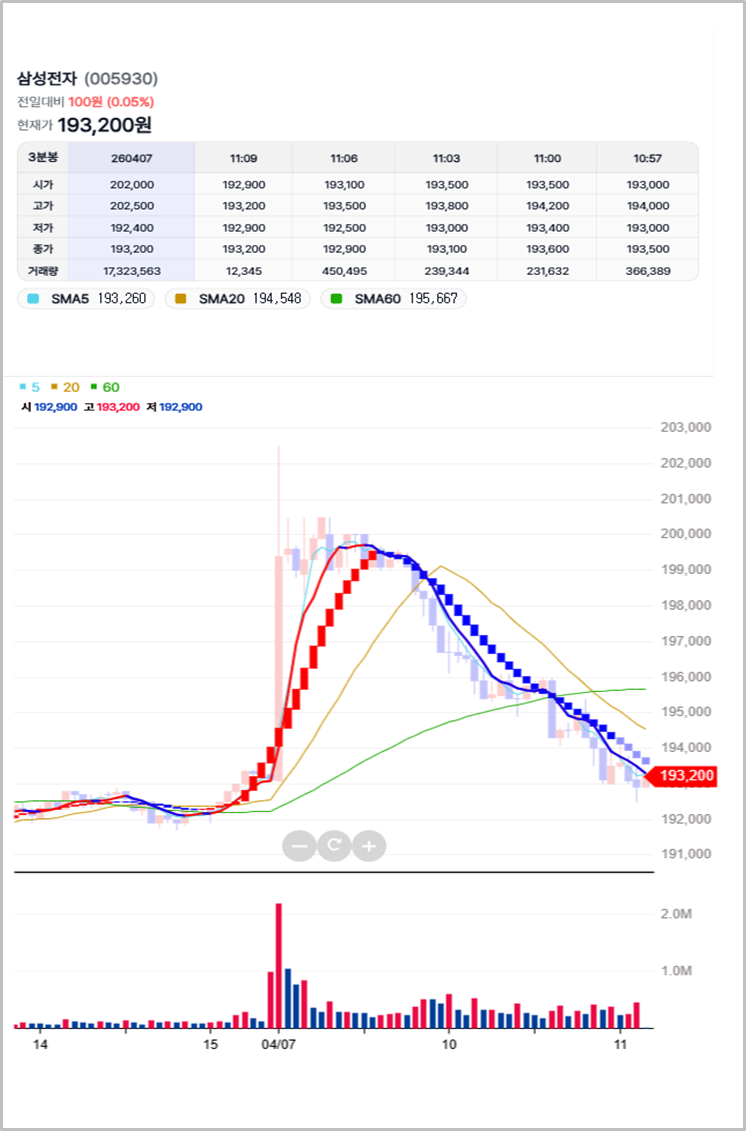The height and width of the screenshot is (1131, 746).
Task: Click the 저가 row label
Action: 43,227
